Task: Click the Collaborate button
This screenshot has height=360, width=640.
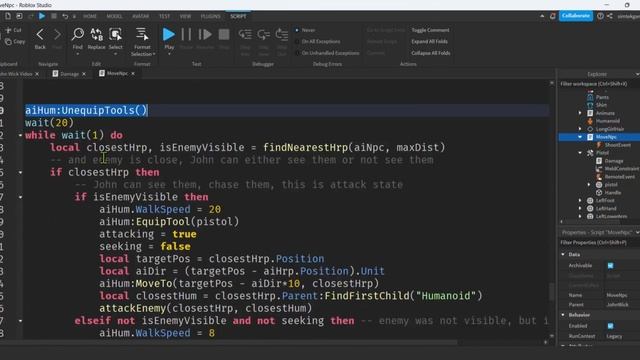Action: 576,16
